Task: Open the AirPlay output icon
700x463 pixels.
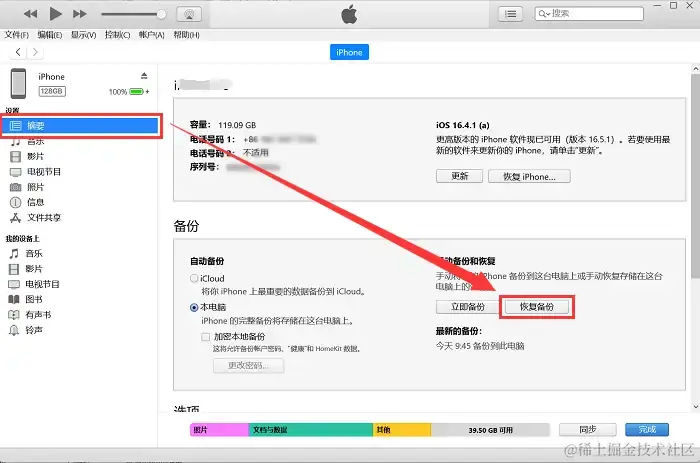Action: (189, 14)
